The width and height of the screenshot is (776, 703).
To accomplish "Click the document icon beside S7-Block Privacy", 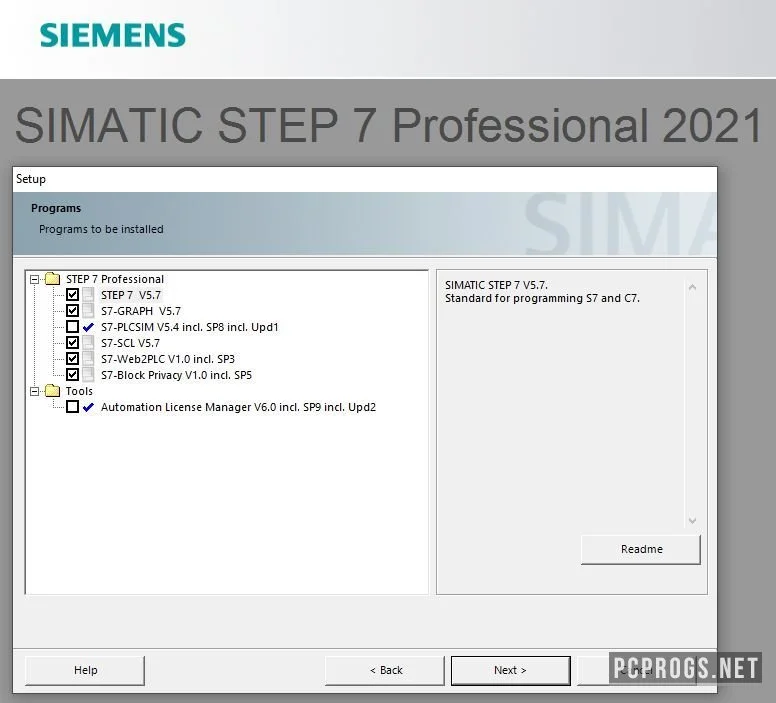I will (88, 375).
